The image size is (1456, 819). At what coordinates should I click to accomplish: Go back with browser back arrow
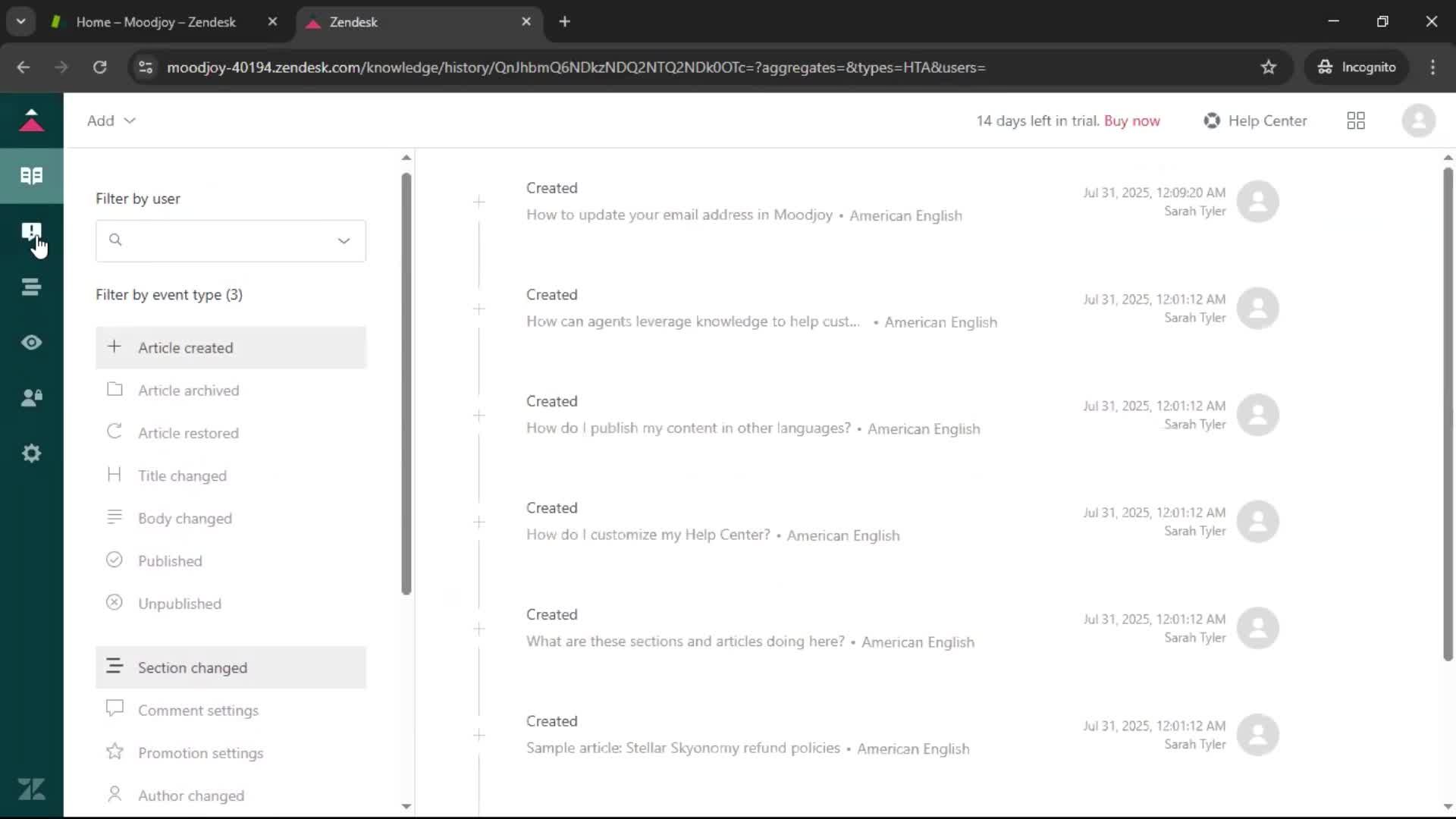(x=24, y=67)
